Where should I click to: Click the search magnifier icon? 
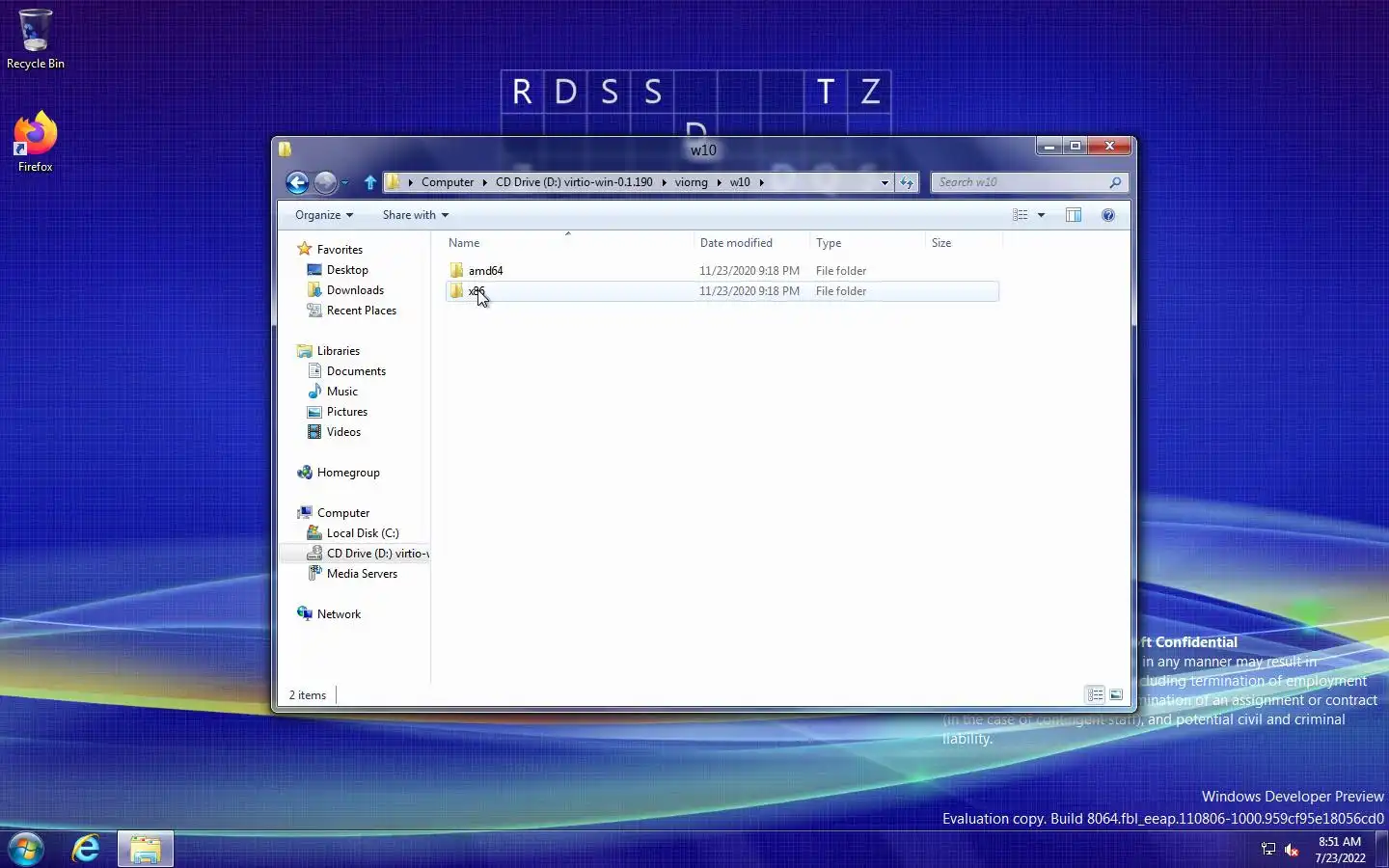[1115, 182]
